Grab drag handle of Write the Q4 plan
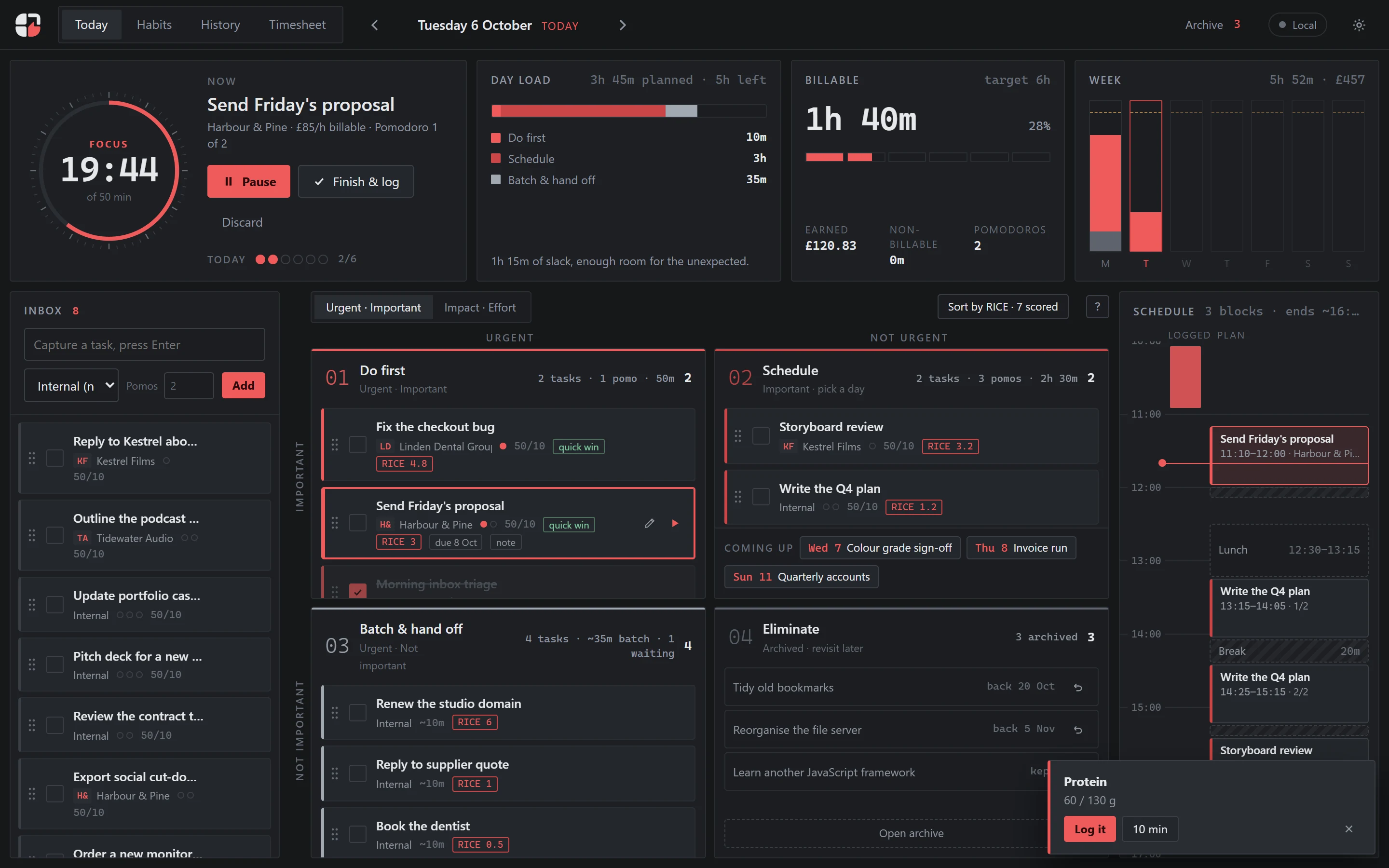This screenshot has width=1389, height=868. [737, 497]
